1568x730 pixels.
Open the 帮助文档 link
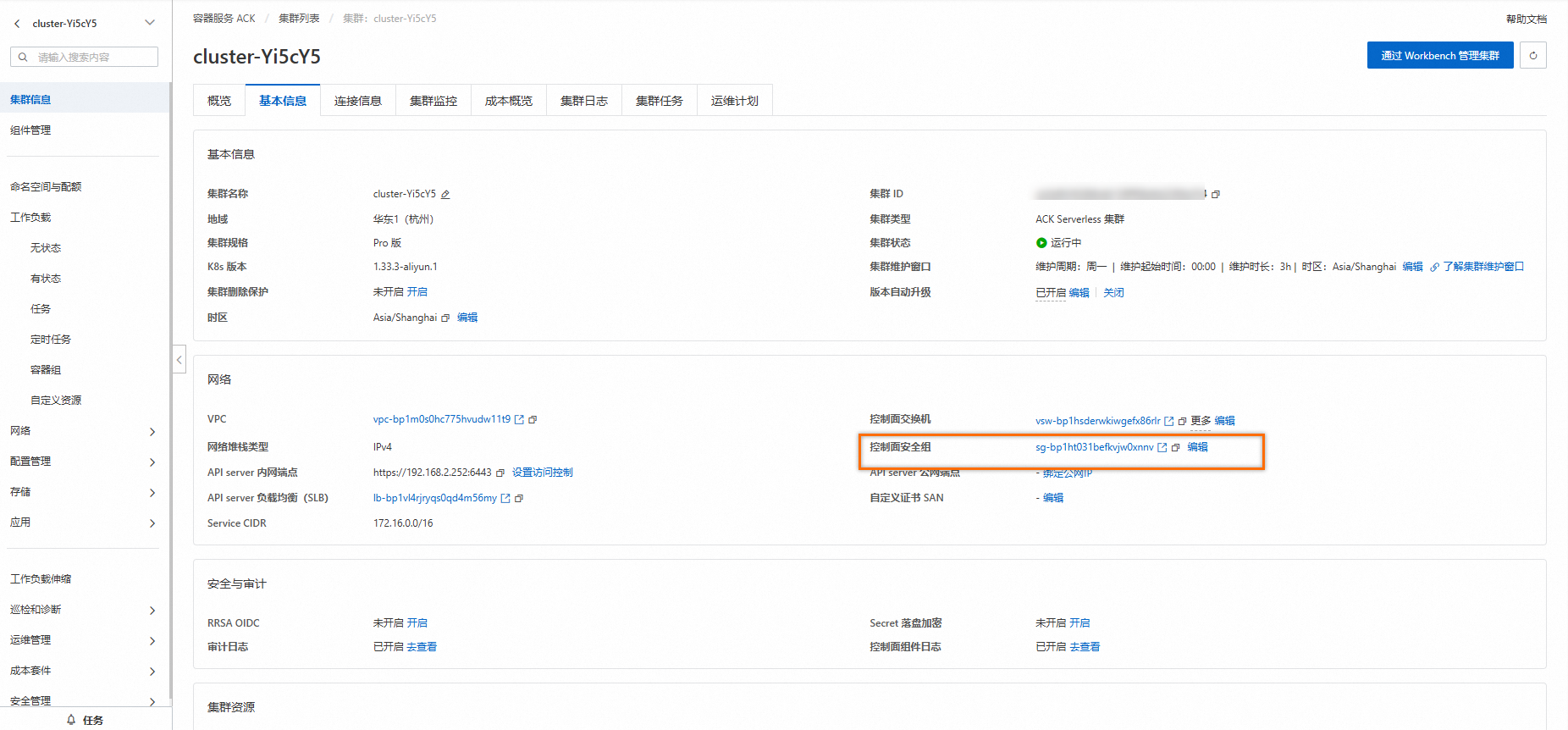click(1527, 19)
